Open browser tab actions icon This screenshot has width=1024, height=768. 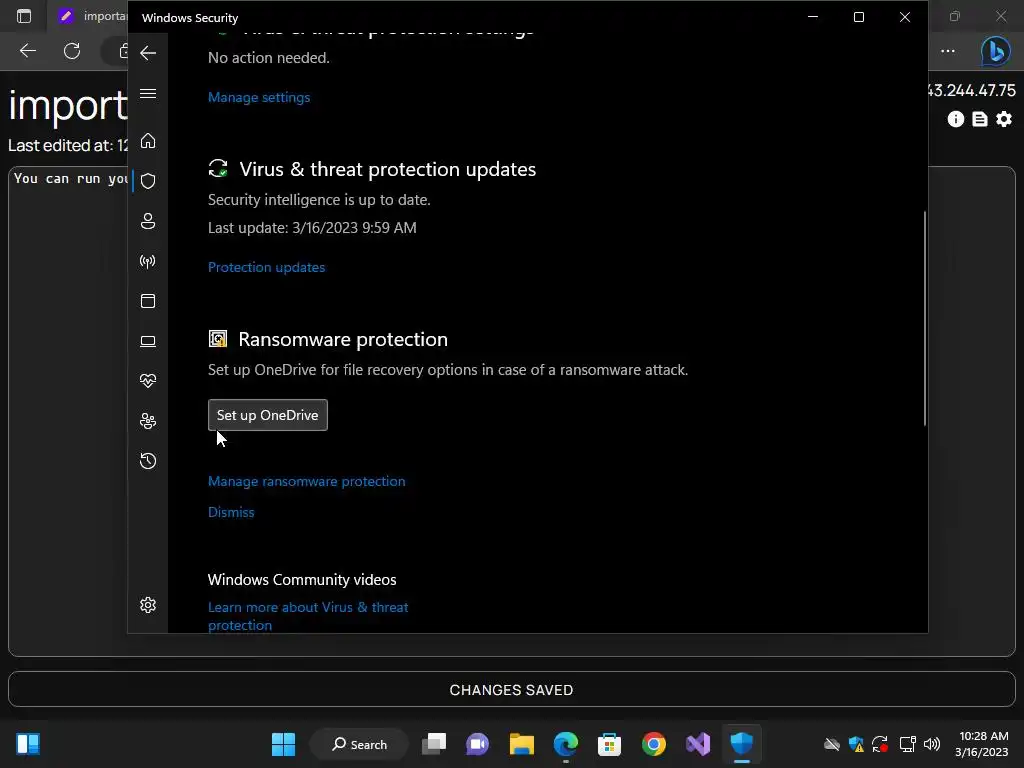pos(24,16)
